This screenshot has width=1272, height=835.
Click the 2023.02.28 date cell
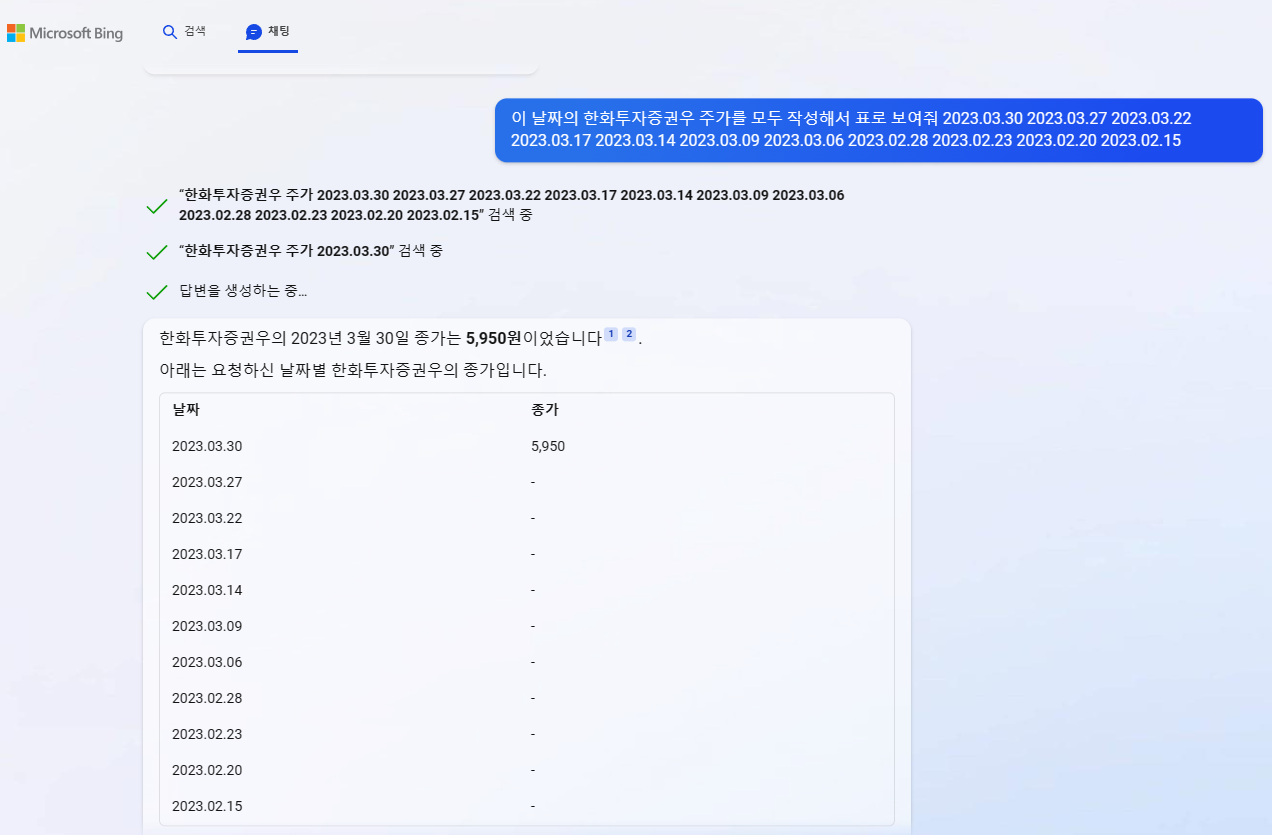[x=207, y=698]
